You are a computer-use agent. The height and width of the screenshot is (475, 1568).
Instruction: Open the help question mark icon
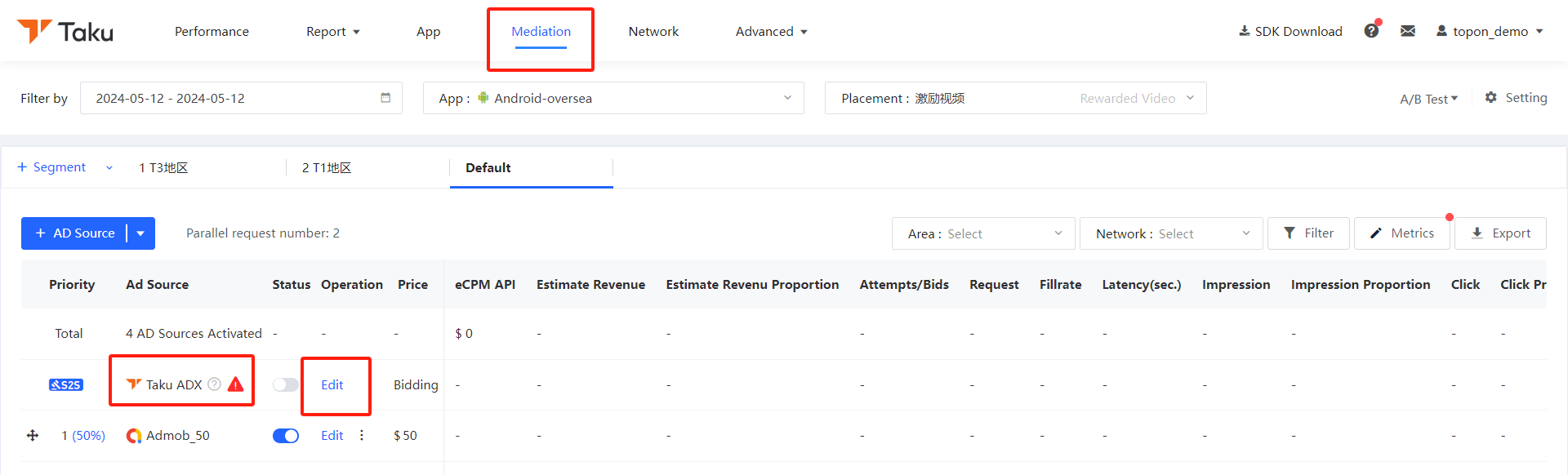1371,31
